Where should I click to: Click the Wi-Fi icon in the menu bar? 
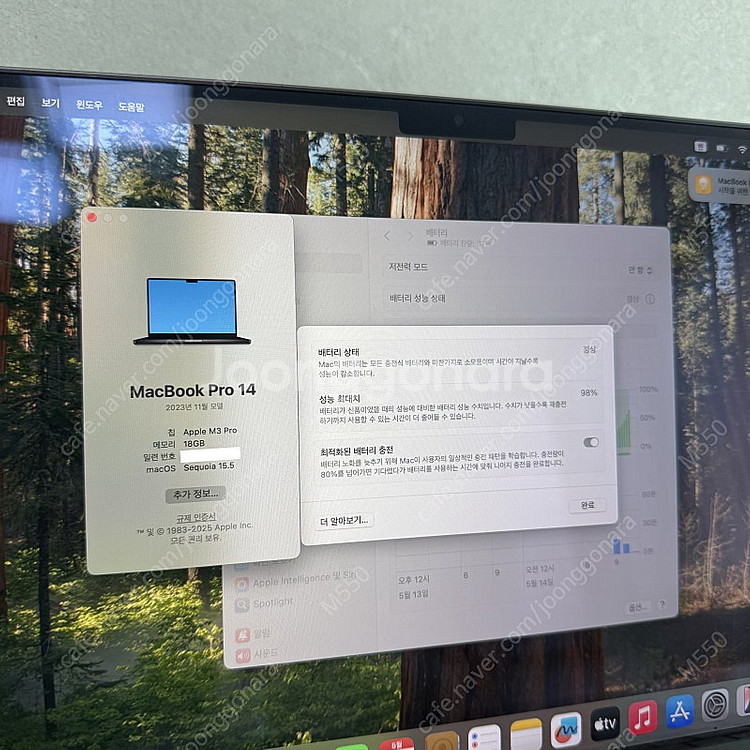742,150
